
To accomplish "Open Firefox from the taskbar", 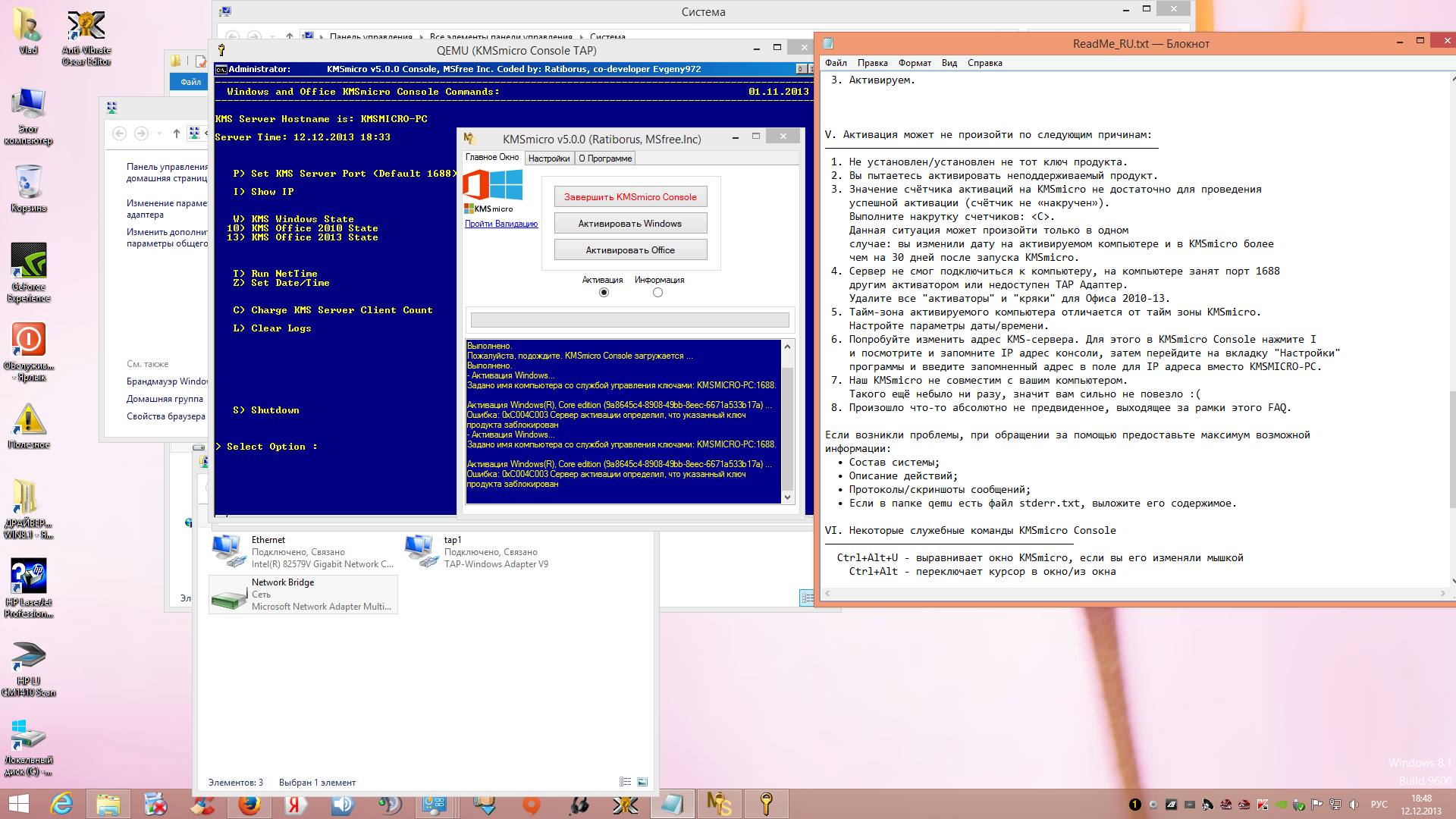I will coord(249,804).
